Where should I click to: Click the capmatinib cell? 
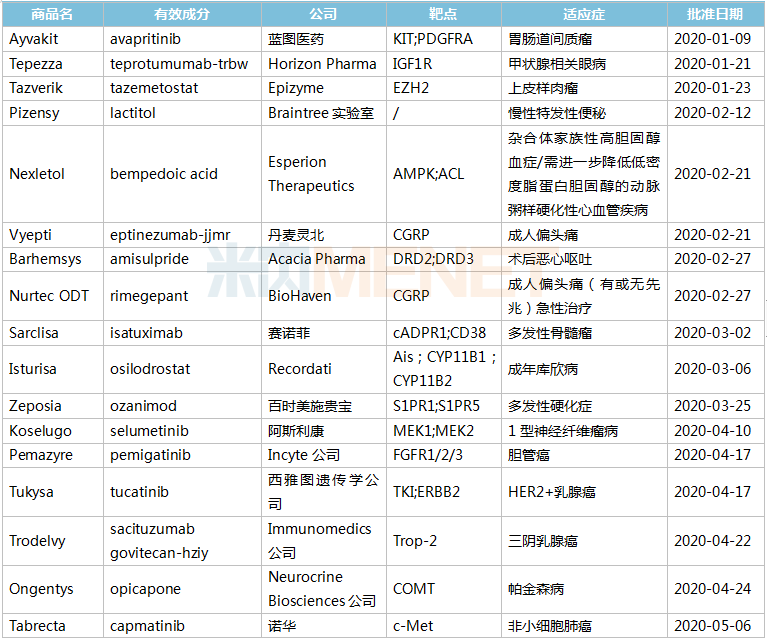182,626
